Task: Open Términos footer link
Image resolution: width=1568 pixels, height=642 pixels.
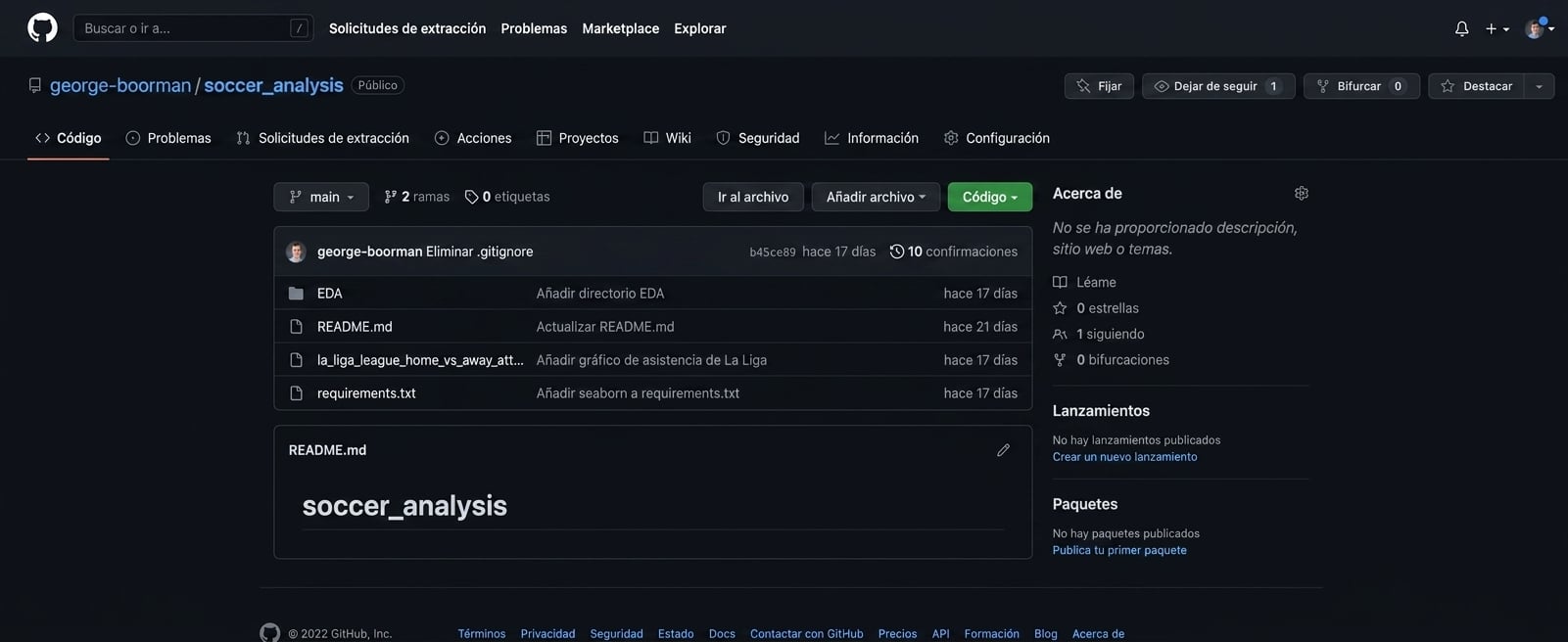Action: point(482,634)
